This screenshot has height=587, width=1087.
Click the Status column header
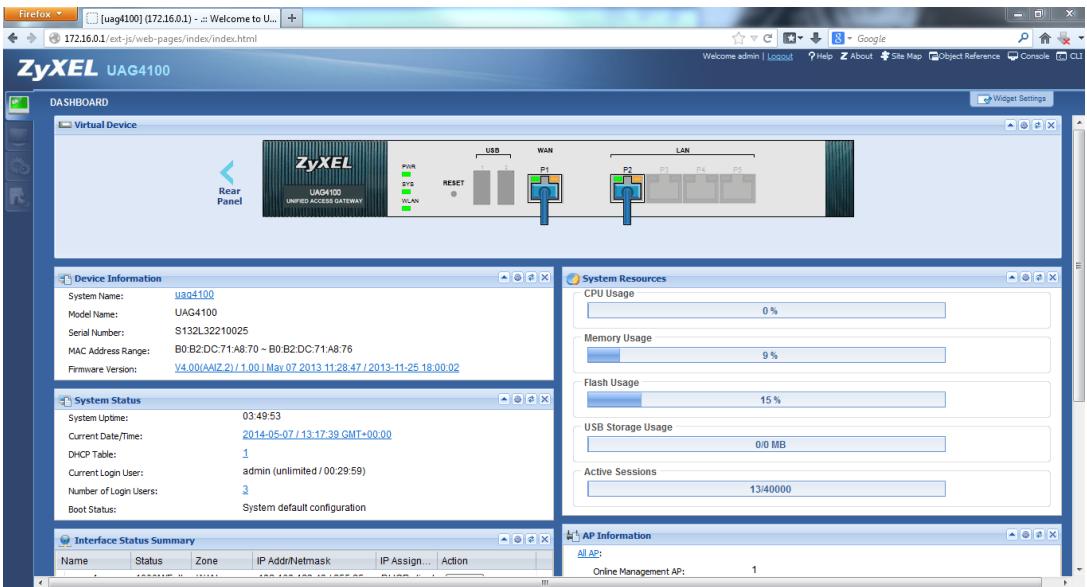click(x=160, y=561)
